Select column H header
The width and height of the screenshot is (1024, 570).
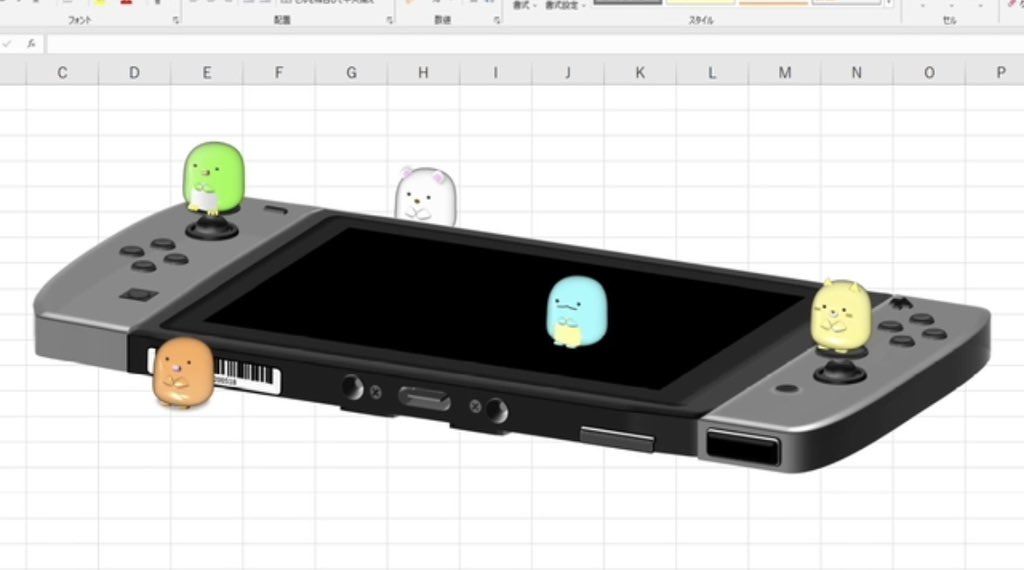[x=423, y=72]
